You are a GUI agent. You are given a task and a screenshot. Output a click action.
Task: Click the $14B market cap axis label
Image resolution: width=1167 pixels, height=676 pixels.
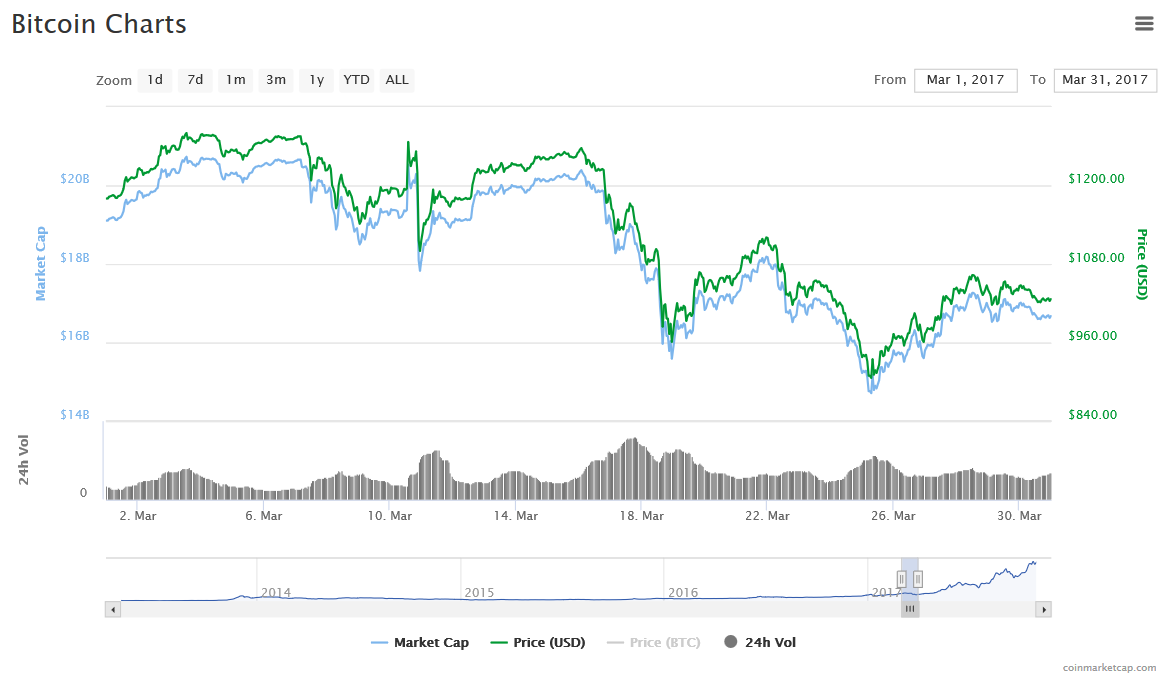[74, 415]
